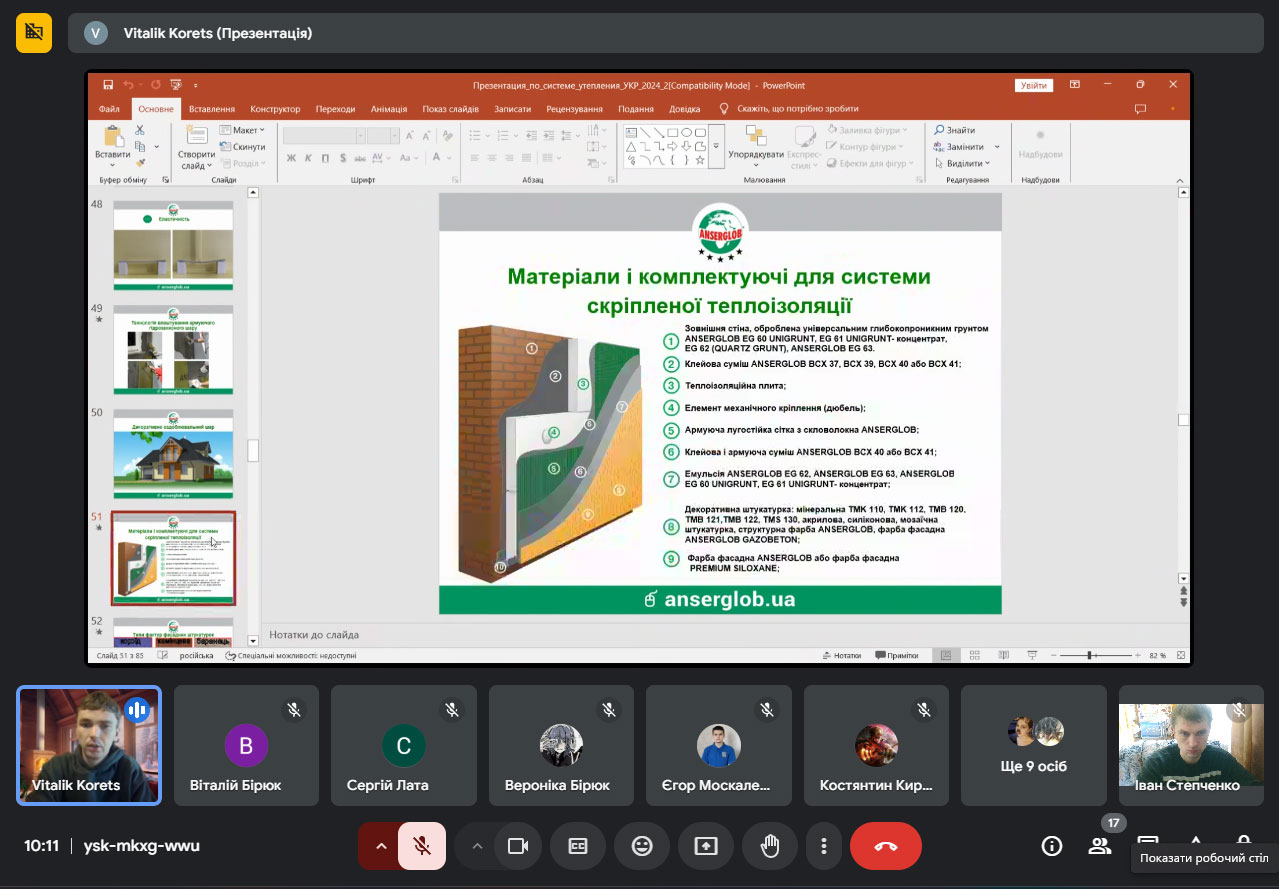The image size is (1279, 889).
Task: Open the Контур фігури outline dropdown
Action: coord(866,146)
